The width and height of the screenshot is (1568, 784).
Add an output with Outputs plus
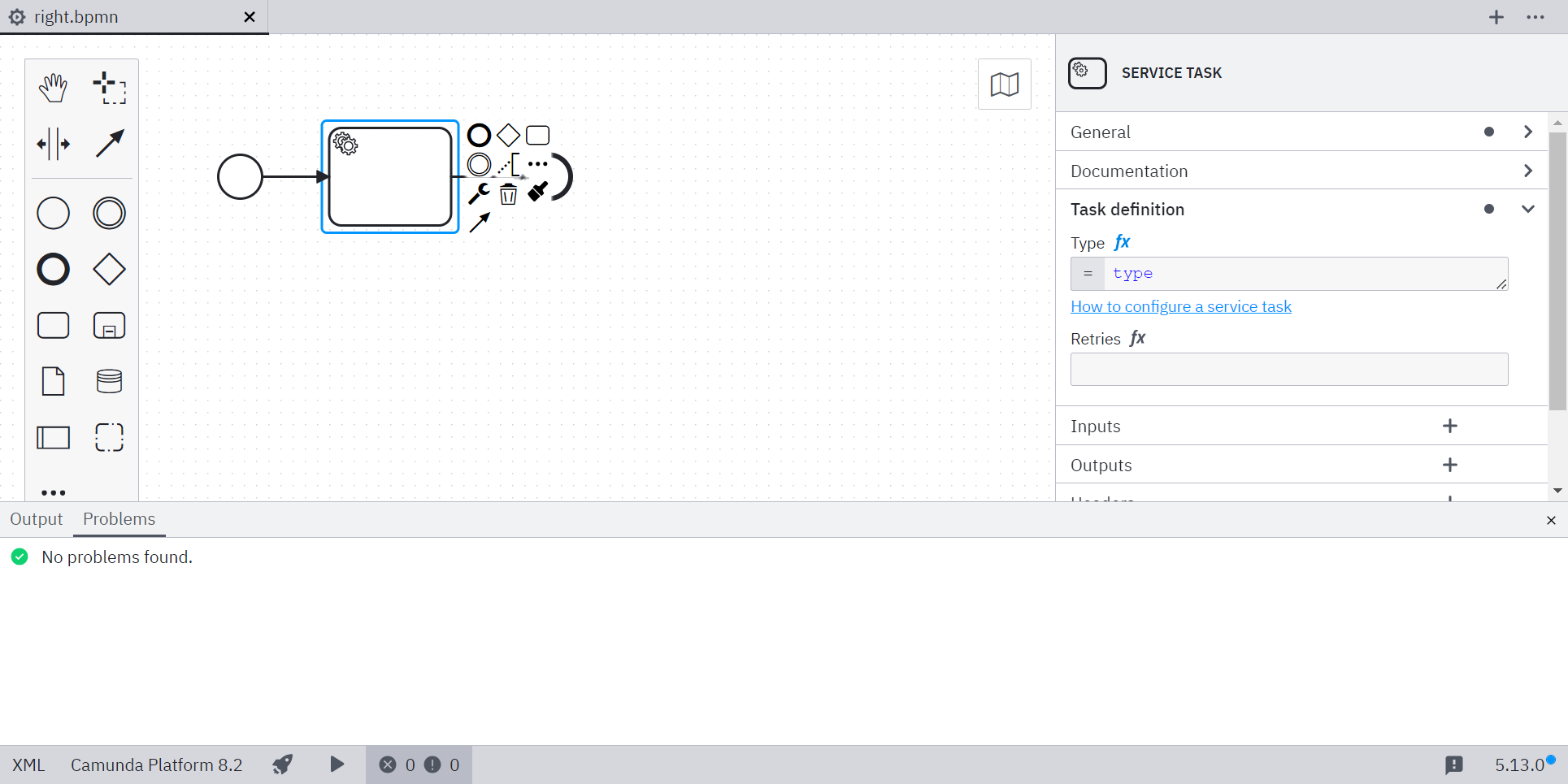(x=1450, y=465)
